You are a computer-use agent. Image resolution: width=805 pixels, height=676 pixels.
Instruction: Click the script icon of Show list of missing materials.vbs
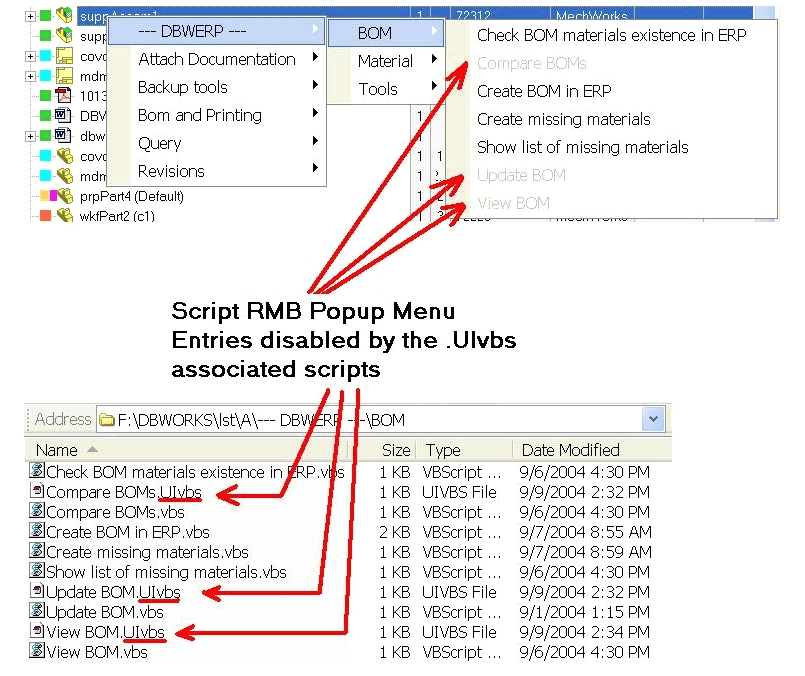click(x=37, y=570)
